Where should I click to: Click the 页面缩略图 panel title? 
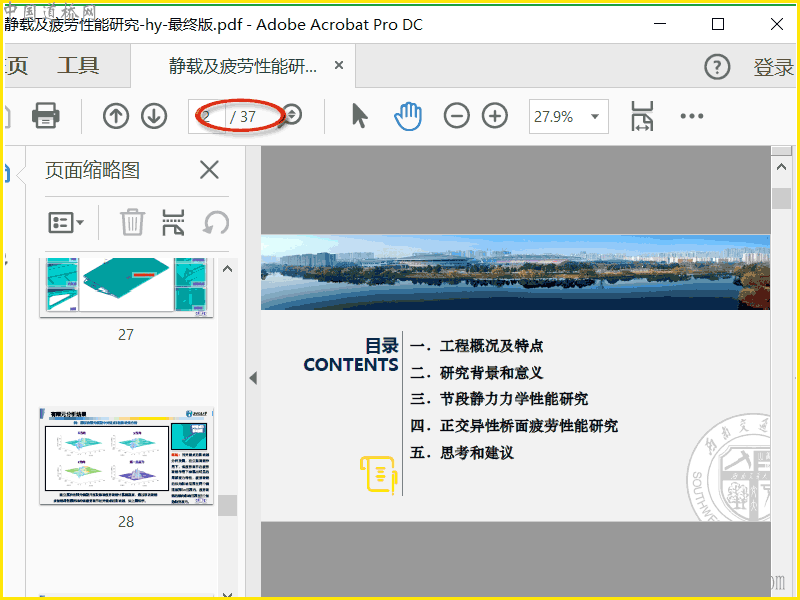point(92,170)
